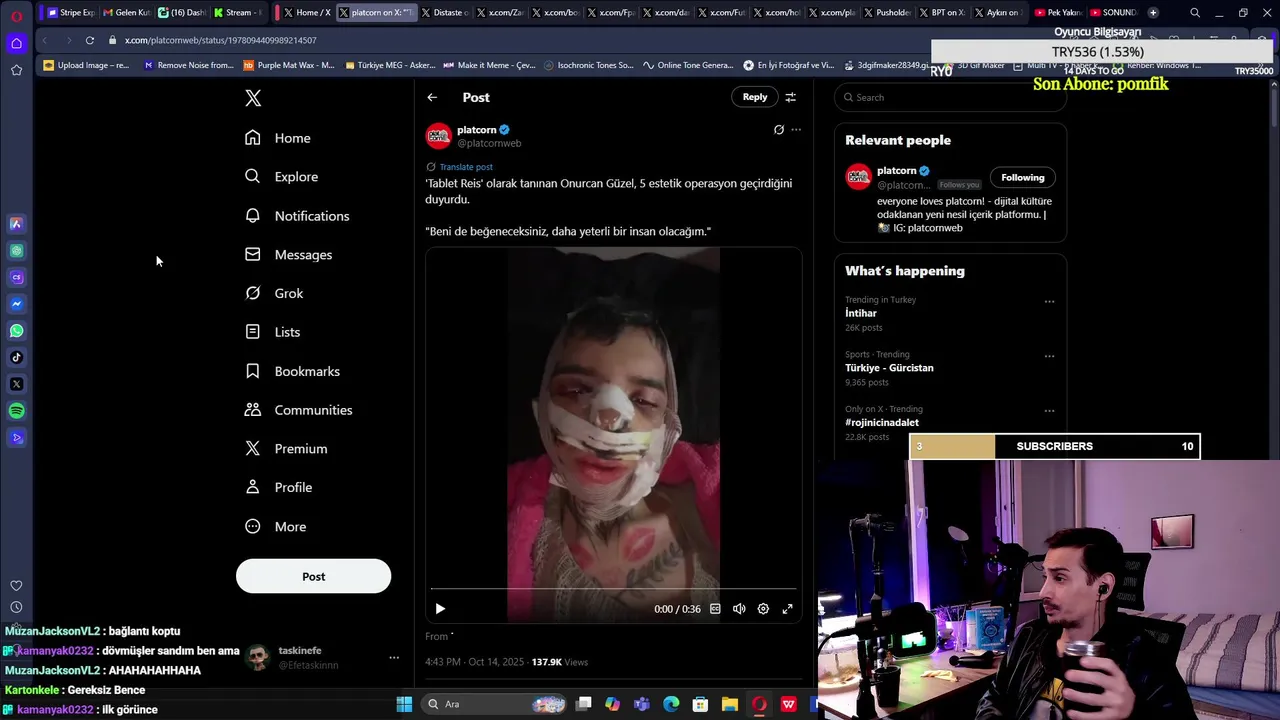The width and height of the screenshot is (1280, 720).
Task: Switch to the Stream browser tab
Action: [238, 12]
